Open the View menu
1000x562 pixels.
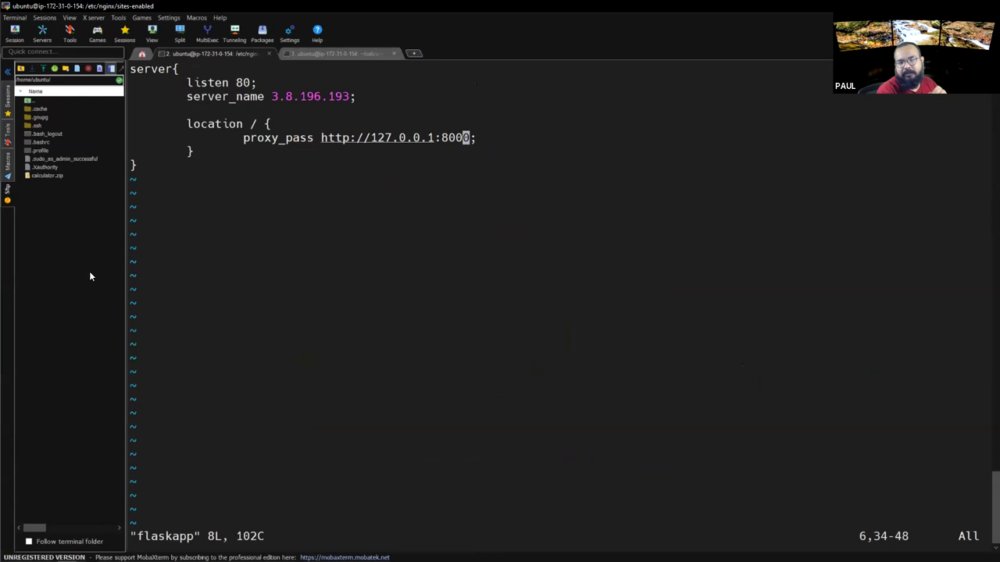tap(70, 18)
